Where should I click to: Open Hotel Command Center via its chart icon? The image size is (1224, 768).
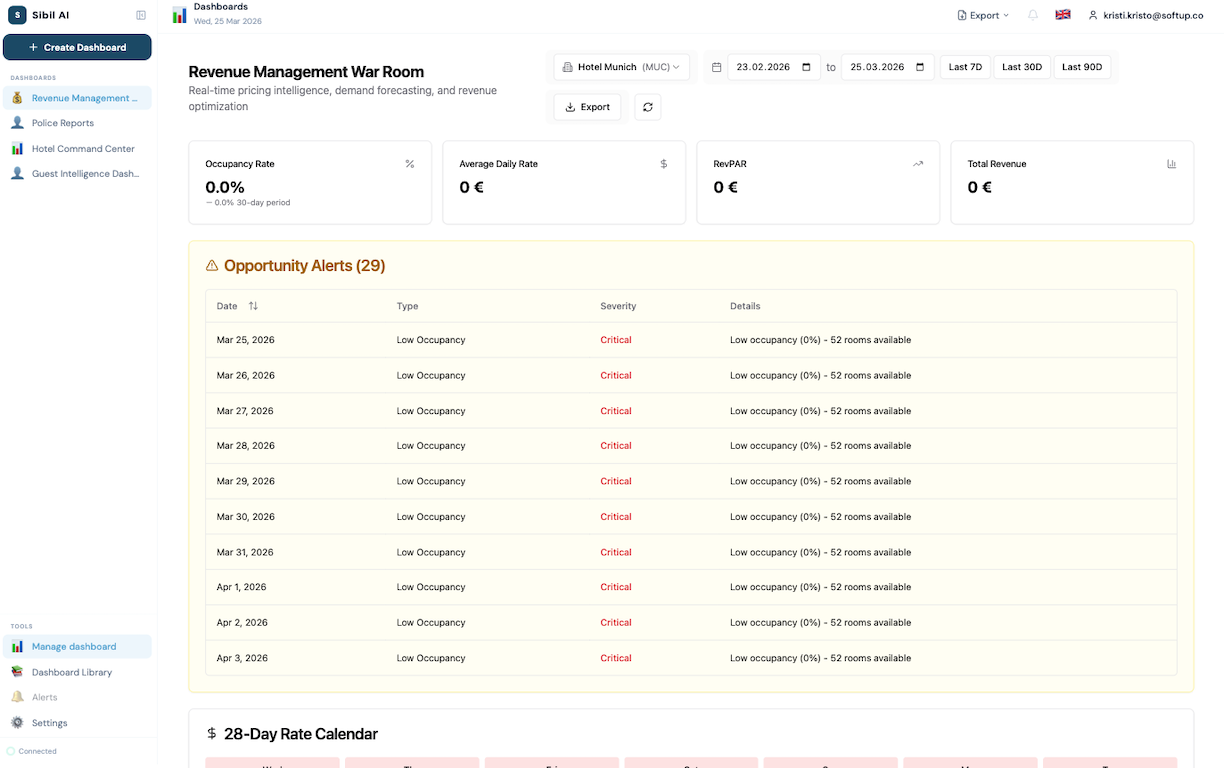coord(18,148)
